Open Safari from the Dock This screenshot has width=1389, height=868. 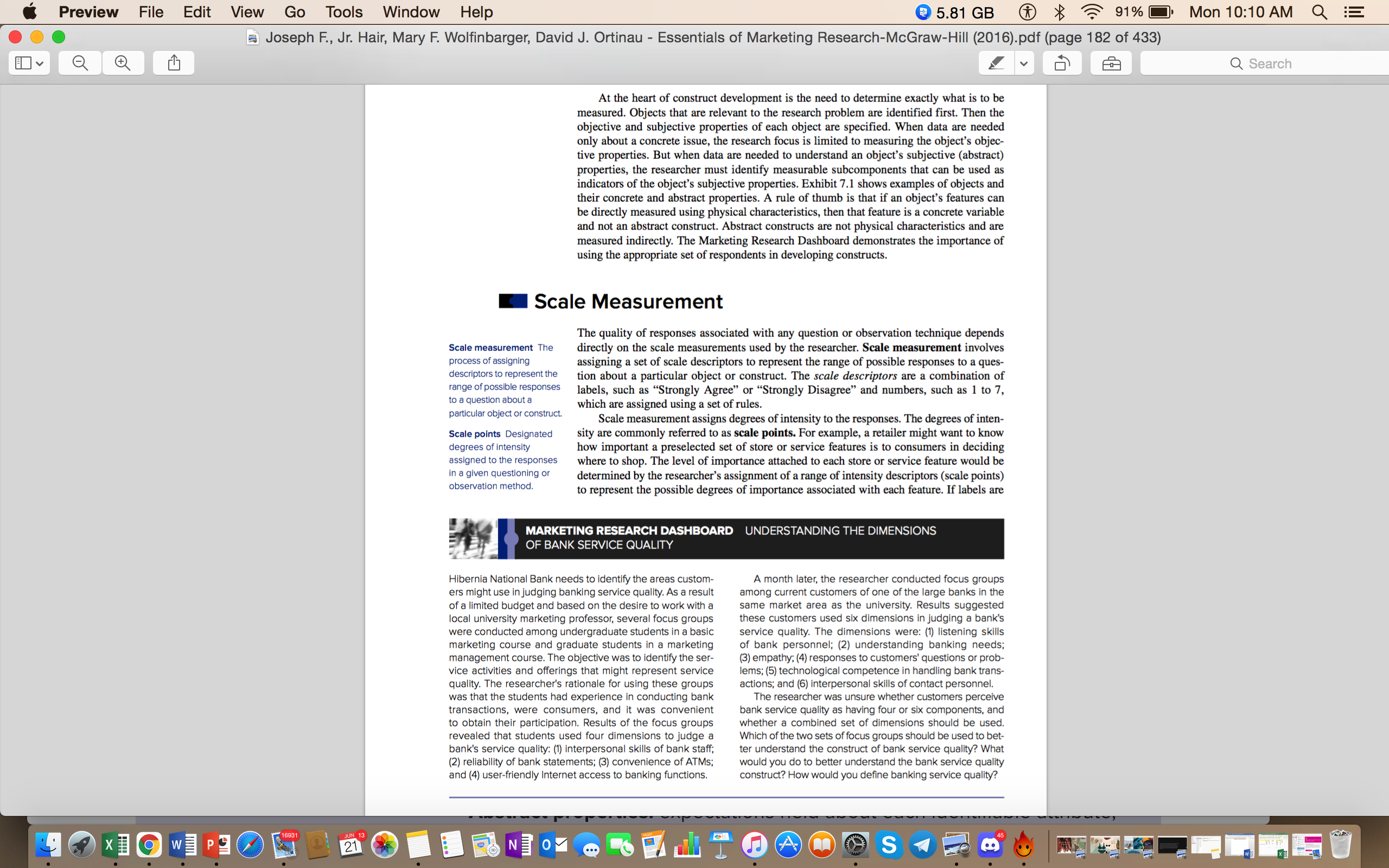coord(250,845)
